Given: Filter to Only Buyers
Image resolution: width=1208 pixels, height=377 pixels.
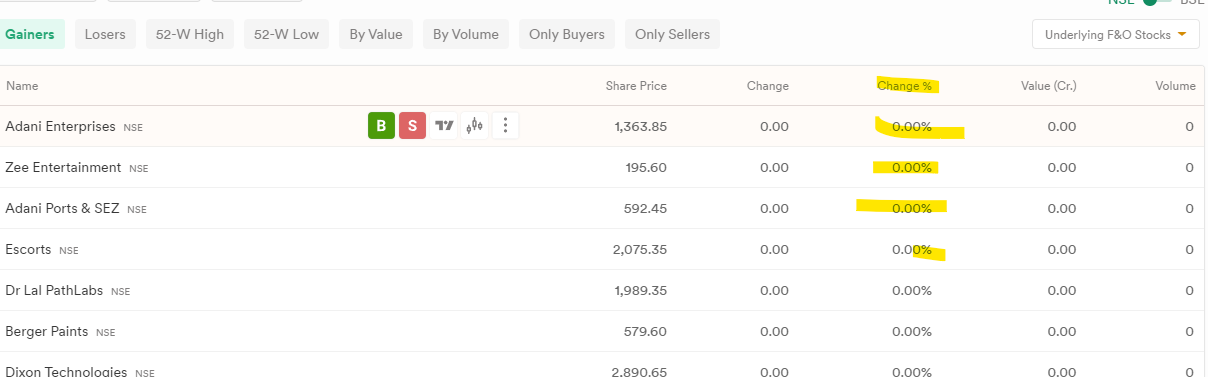Looking at the screenshot, I should pos(567,34).
